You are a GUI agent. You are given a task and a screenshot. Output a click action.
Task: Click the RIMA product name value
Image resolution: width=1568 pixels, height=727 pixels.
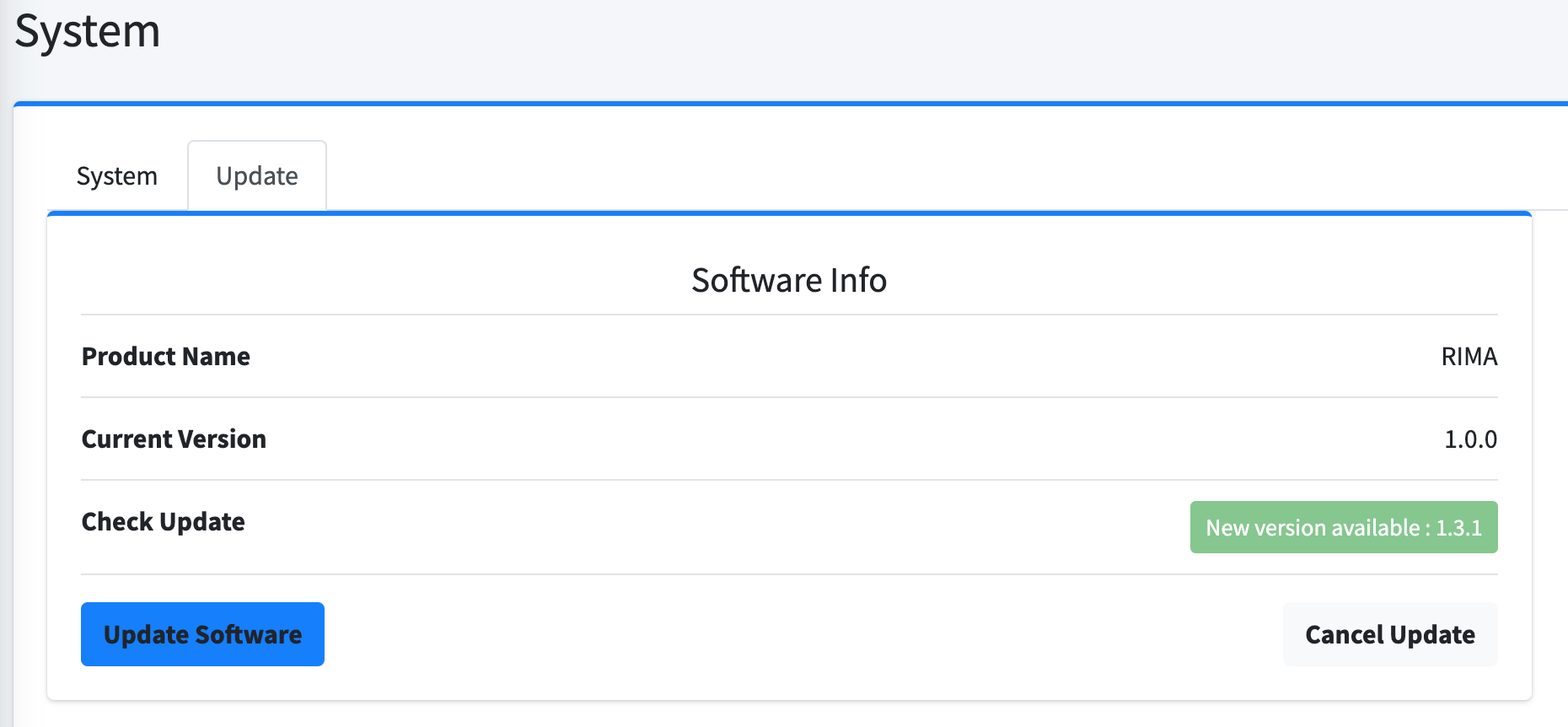point(1469,357)
